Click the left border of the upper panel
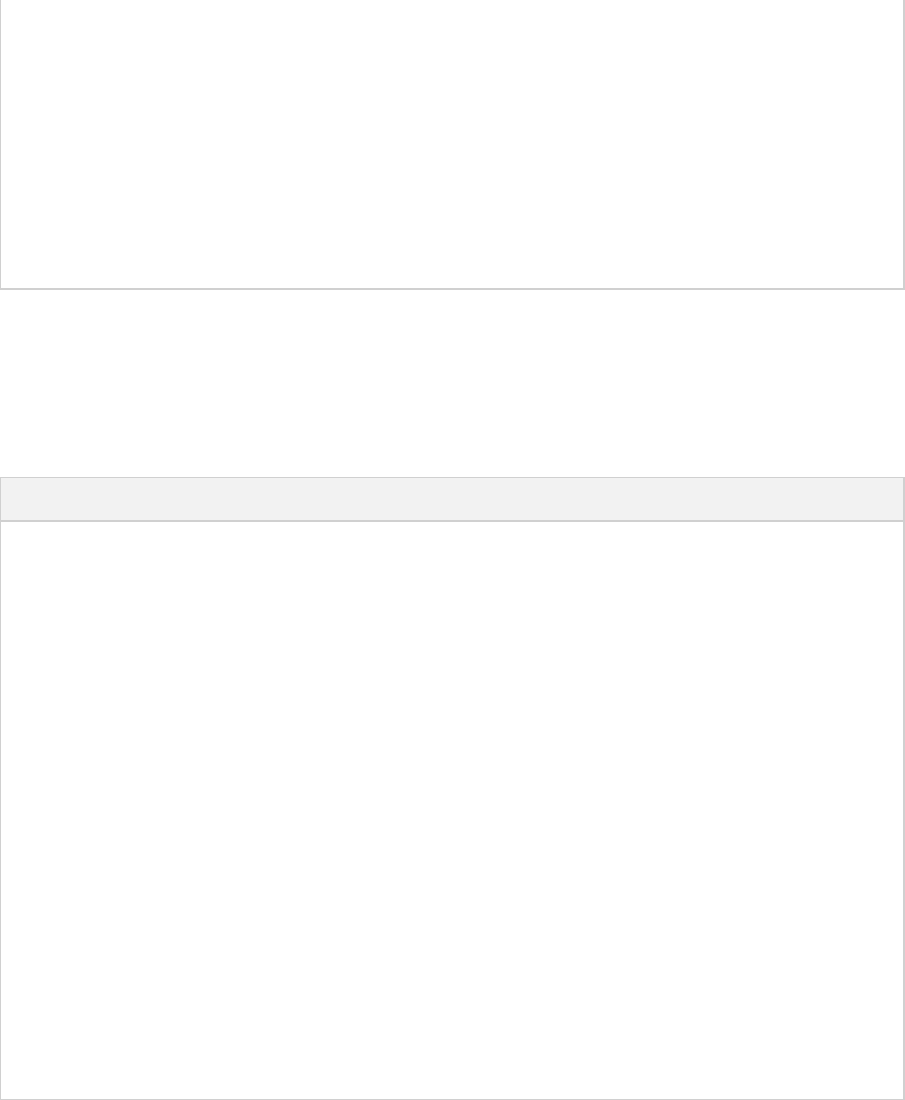 (x=1, y=144)
